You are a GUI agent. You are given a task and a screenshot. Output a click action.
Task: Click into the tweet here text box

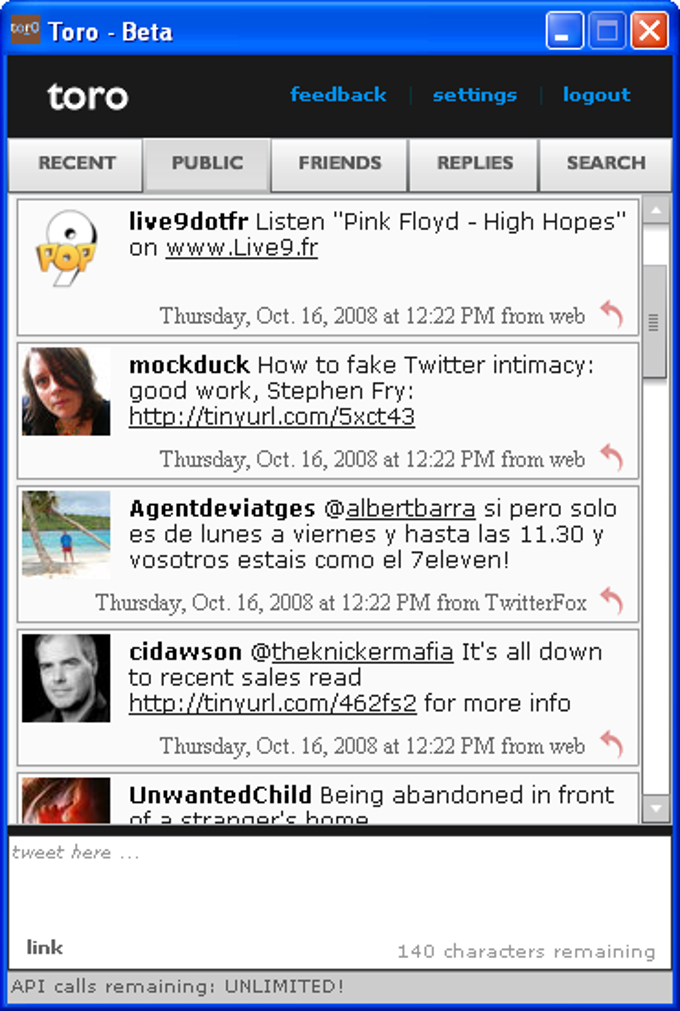pyautogui.click(x=340, y=887)
